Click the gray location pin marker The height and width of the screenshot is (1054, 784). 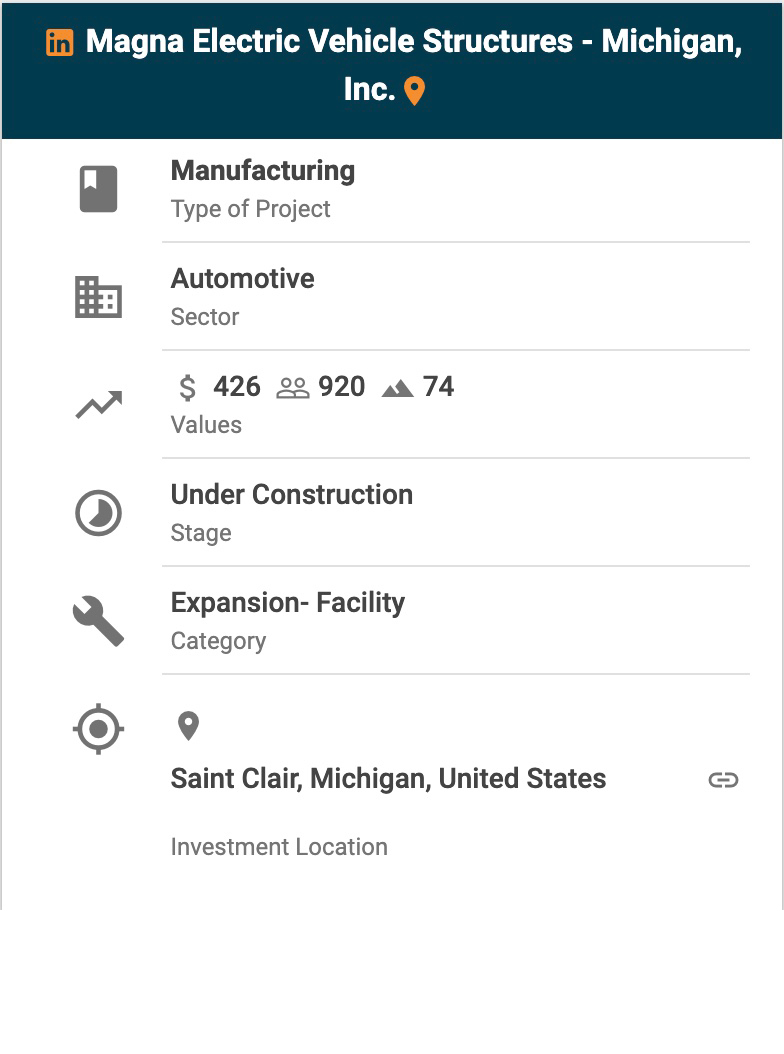pos(188,726)
